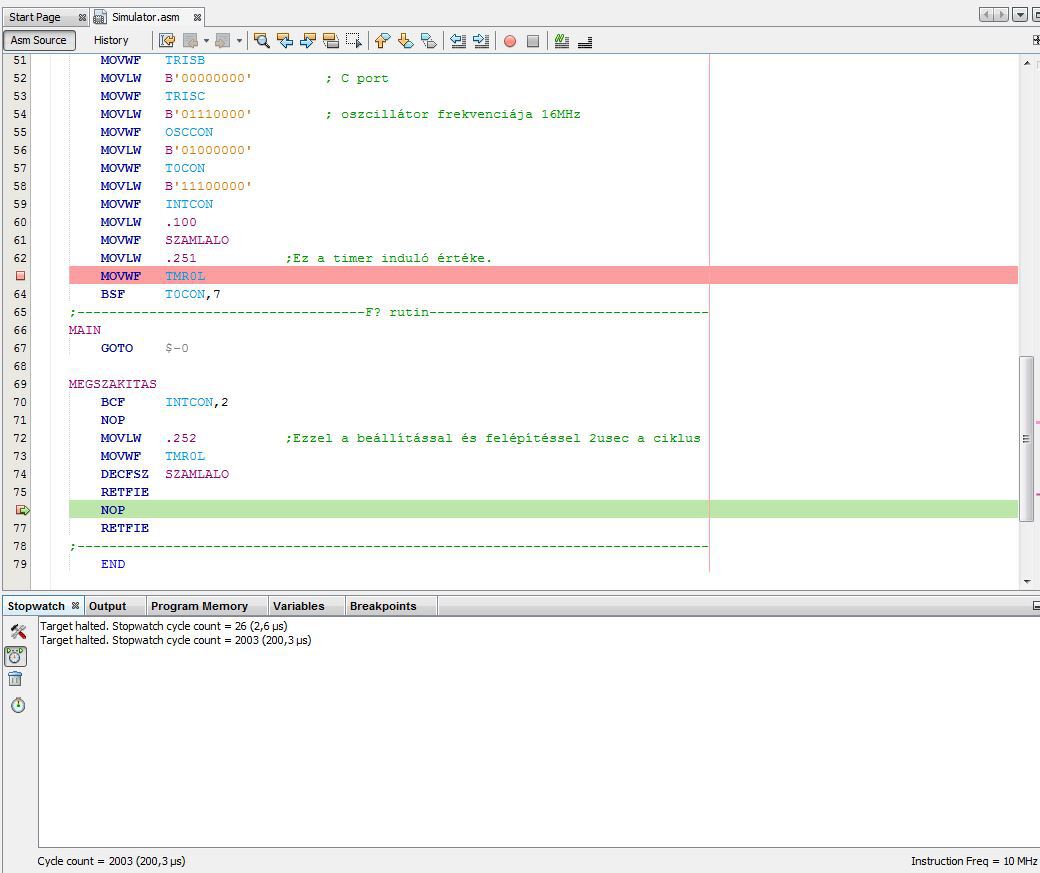Open stopwatch properties wrench icon

[x=17, y=631]
